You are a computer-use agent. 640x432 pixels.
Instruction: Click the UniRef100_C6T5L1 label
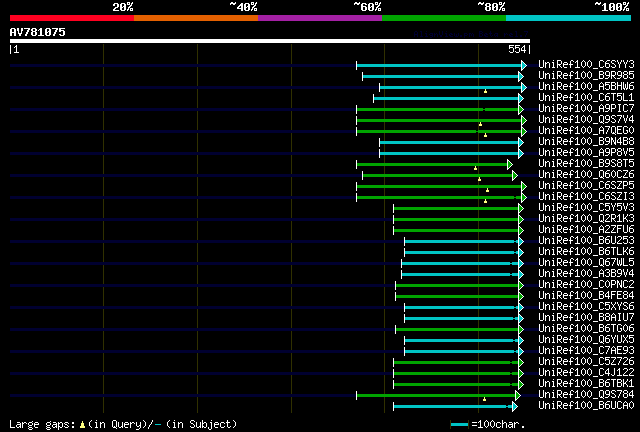(x=586, y=98)
